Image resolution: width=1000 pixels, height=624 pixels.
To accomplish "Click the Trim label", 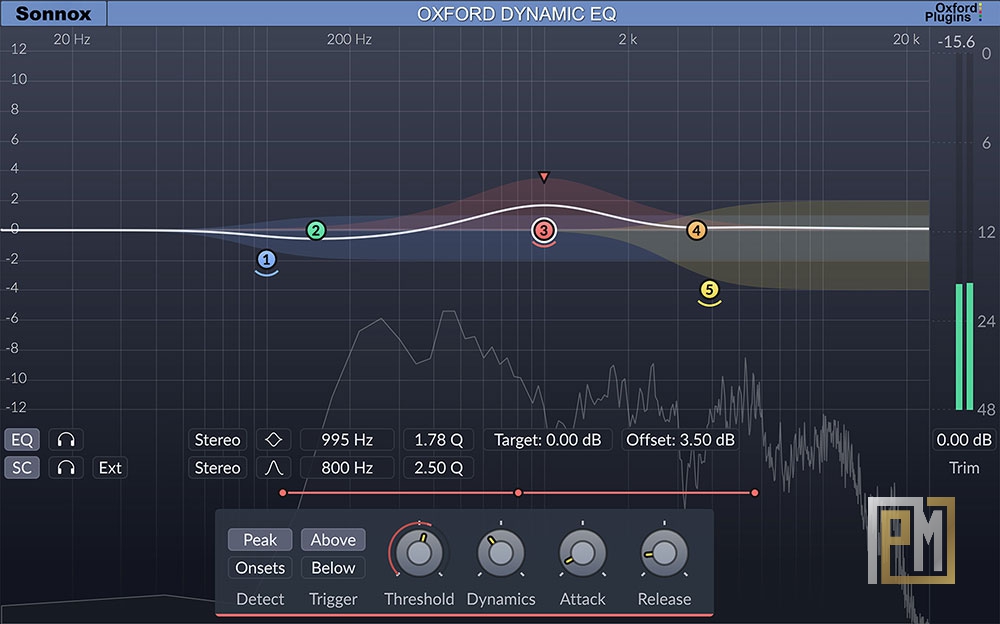I will click(964, 468).
